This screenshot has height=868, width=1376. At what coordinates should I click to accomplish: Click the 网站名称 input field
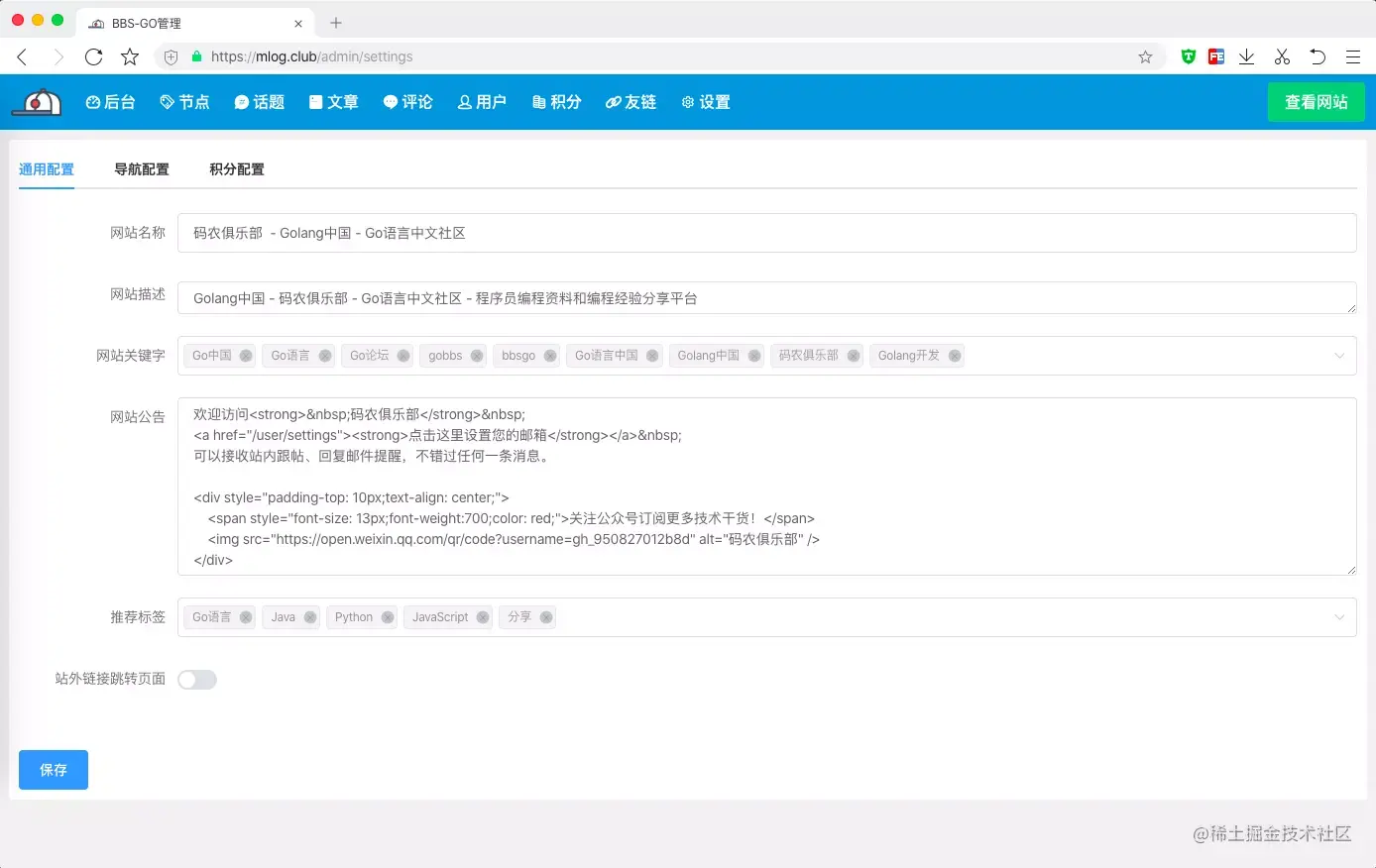pyautogui.click(x=766, y=233)
